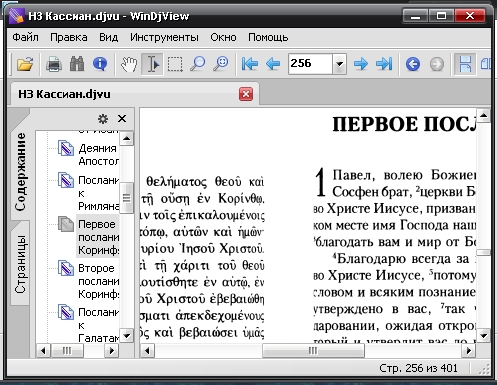
Task: Open the Помощь menu
Action: pos(268,37)
